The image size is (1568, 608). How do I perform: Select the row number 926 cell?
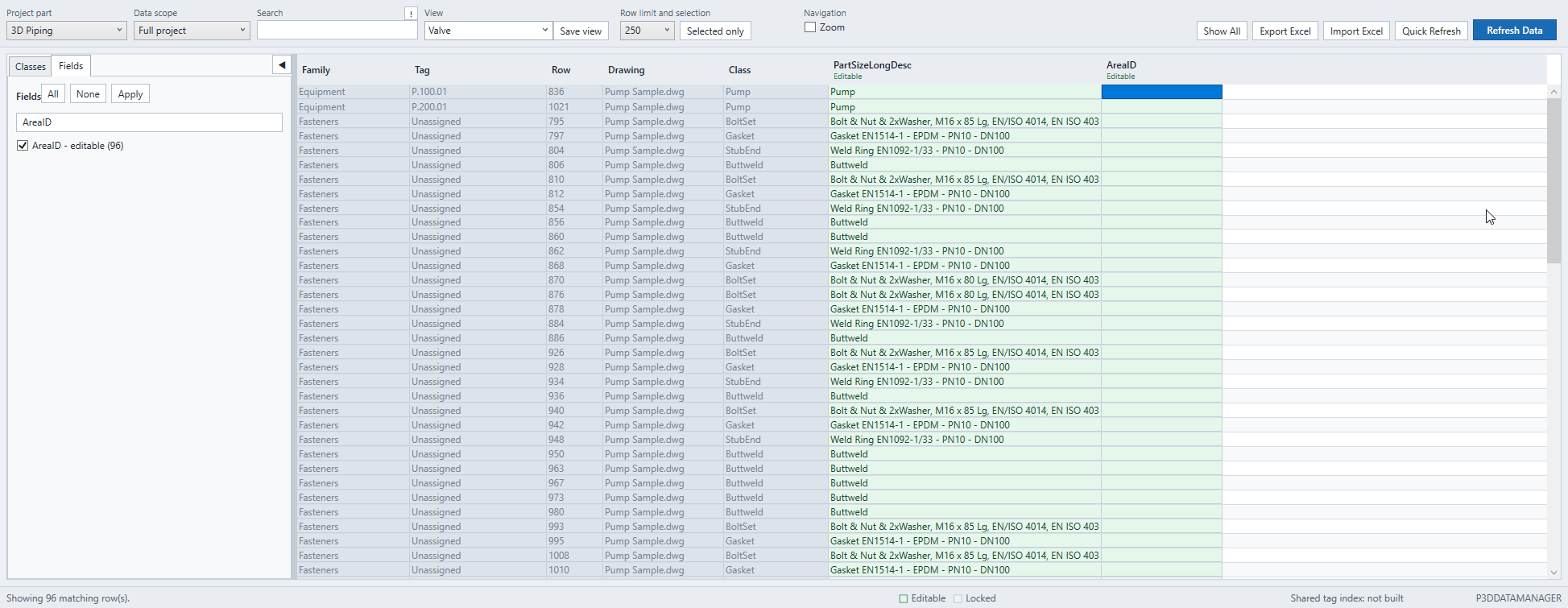(x=574, y=353)
